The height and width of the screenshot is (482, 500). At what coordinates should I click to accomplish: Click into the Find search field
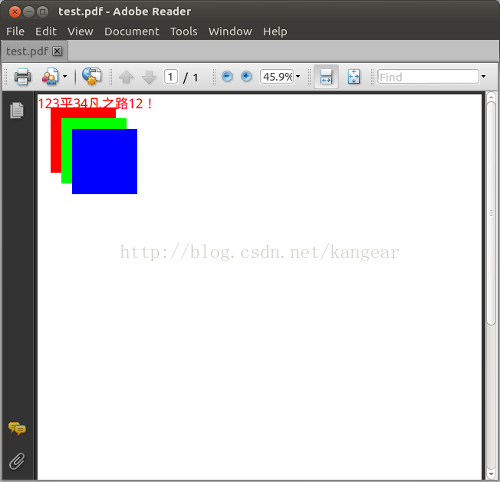coord(428,77)
